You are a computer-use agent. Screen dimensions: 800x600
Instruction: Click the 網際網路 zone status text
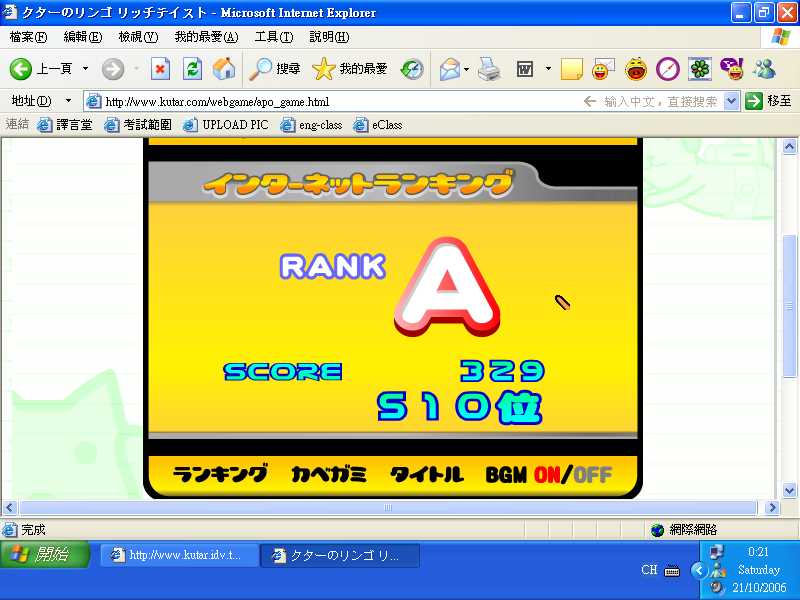[692, 530]
